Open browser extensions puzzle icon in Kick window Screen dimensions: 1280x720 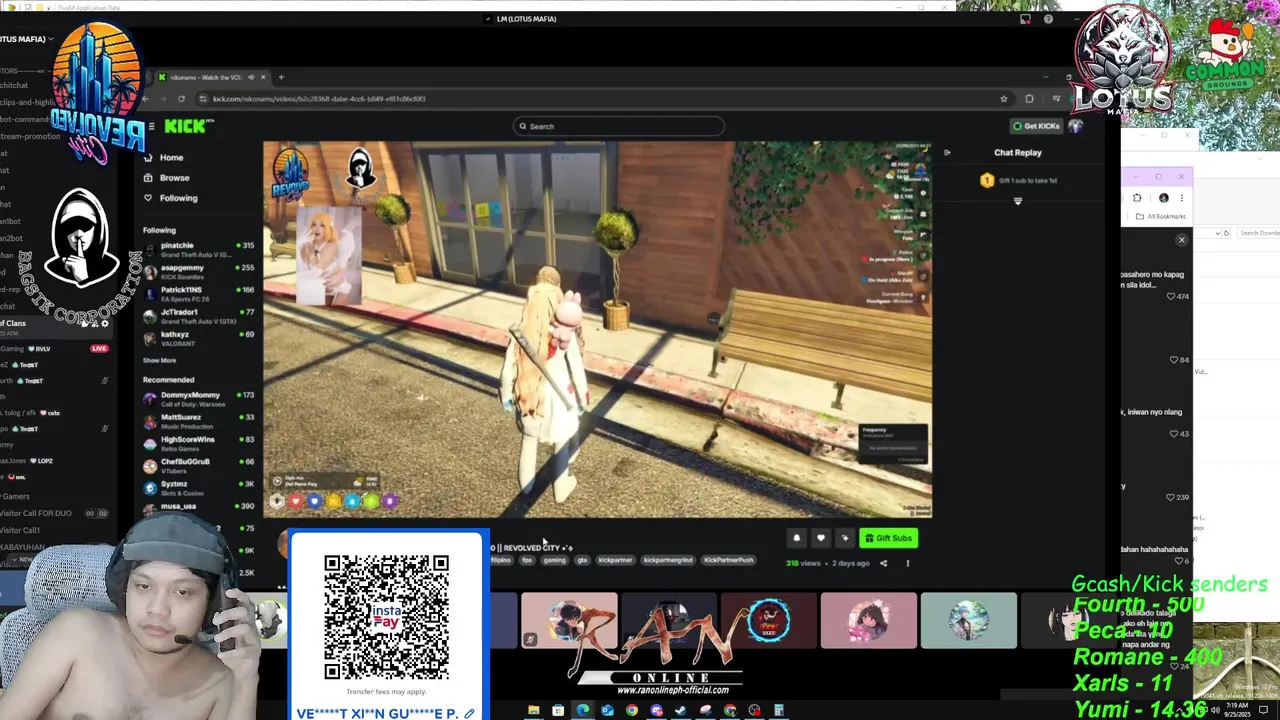pyautogui.click(x=1029, y=98)
